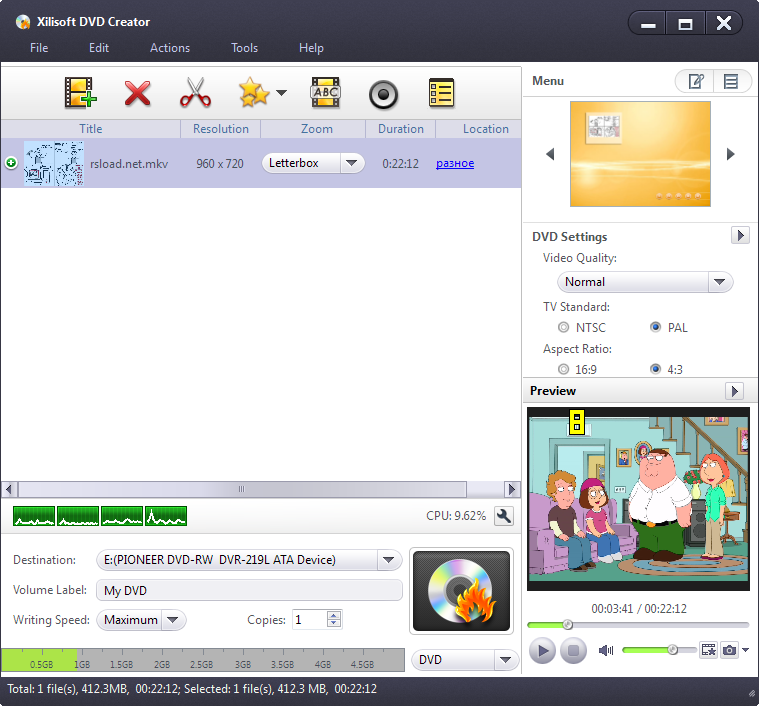Open the File menu
Viewport: 759px width, 706px height.
[39, 48]
